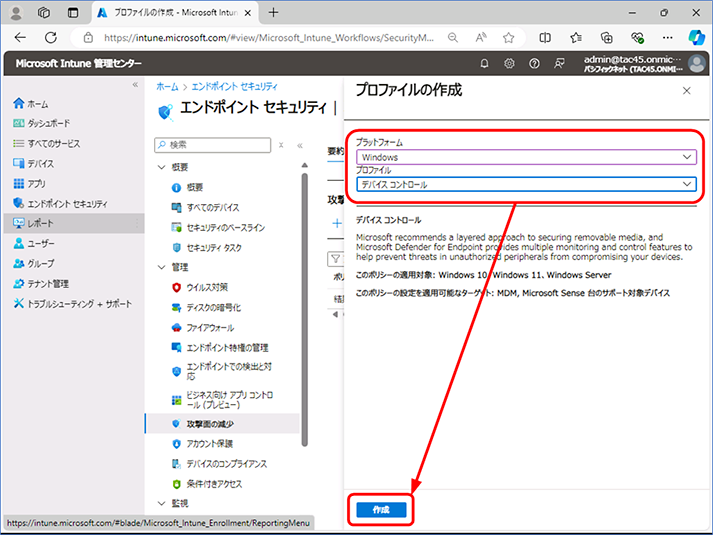Collapse the 管理 section chevron
Image resolution: width=713 pixels, height=535 pixels.
161,267
